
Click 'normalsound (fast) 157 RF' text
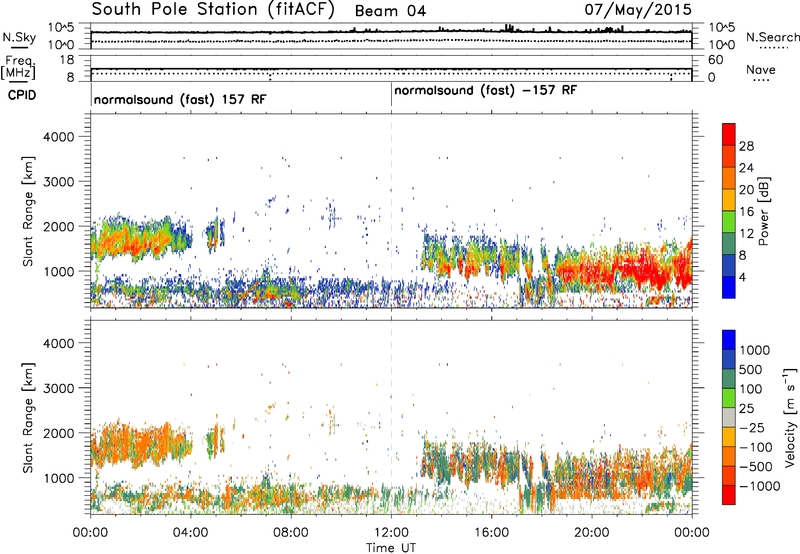click(x=180, y=99)
